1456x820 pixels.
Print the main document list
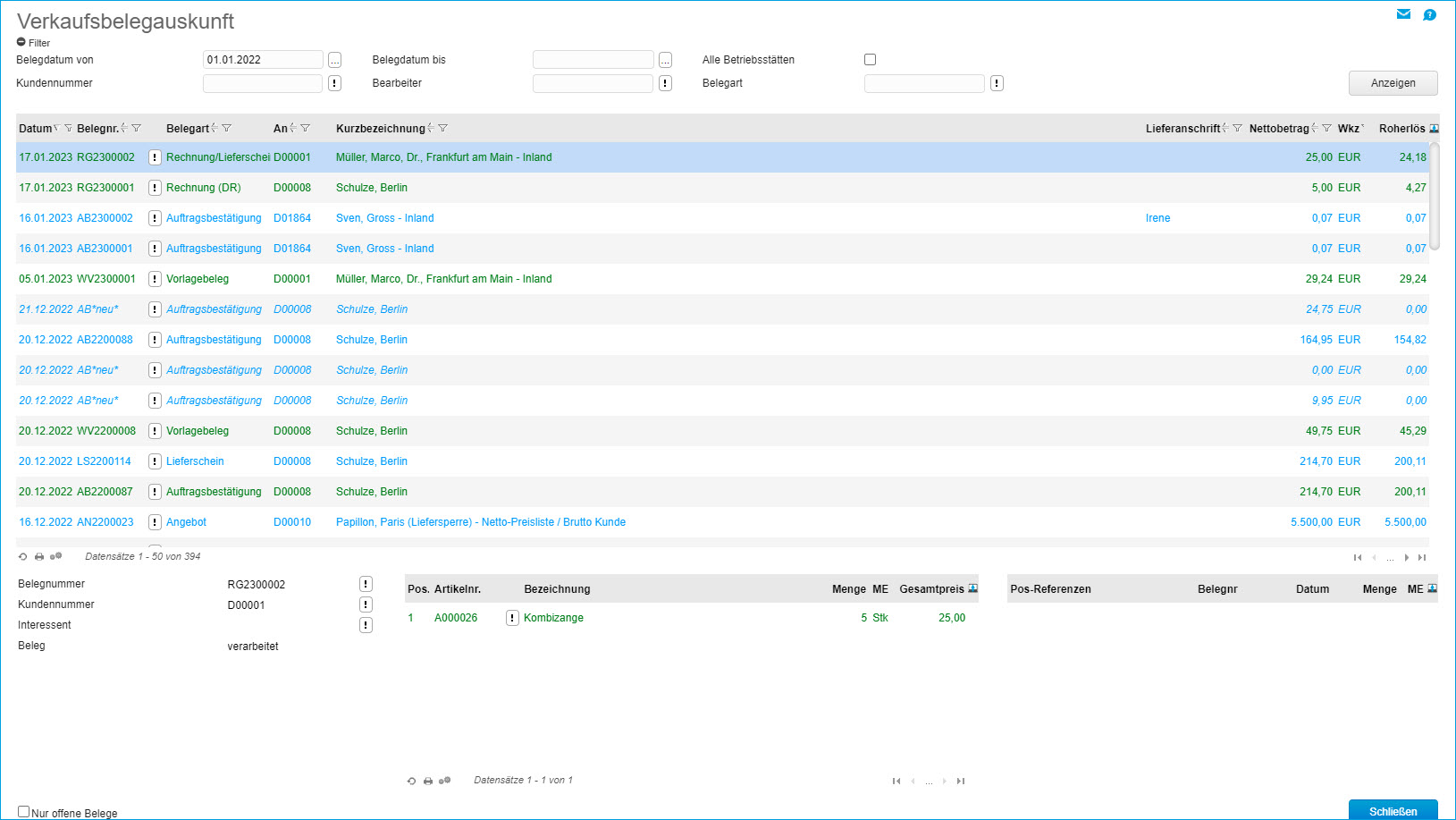39,557
